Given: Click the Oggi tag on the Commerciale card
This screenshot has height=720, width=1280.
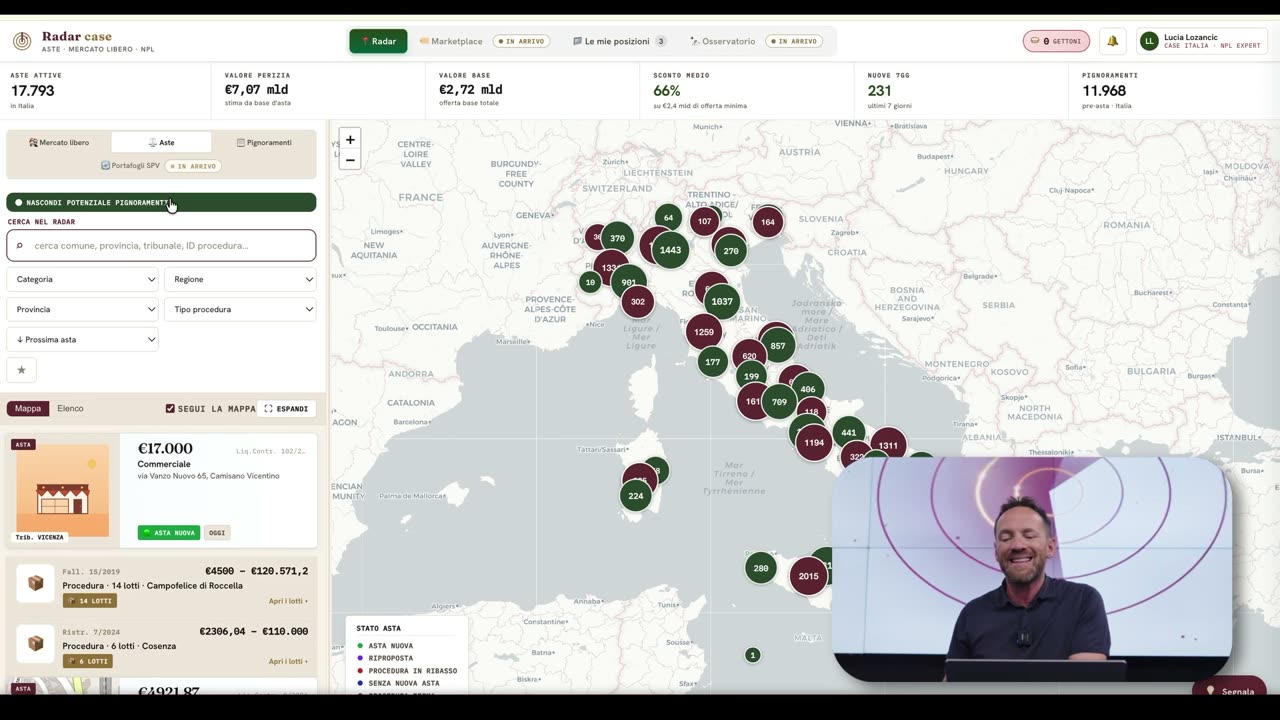Looking at the screenshot, I should point(217,533).
